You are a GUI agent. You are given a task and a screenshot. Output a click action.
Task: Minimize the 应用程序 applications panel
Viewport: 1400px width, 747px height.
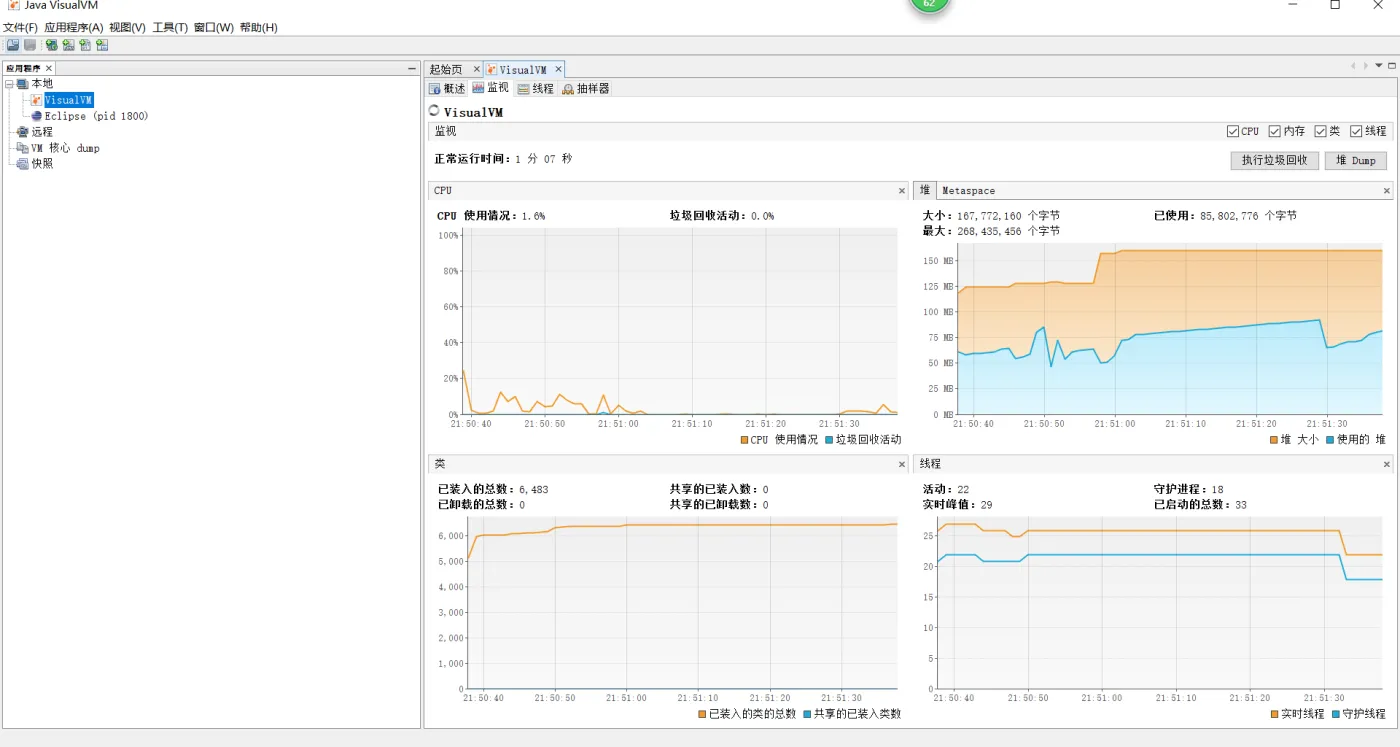[411, 68]
